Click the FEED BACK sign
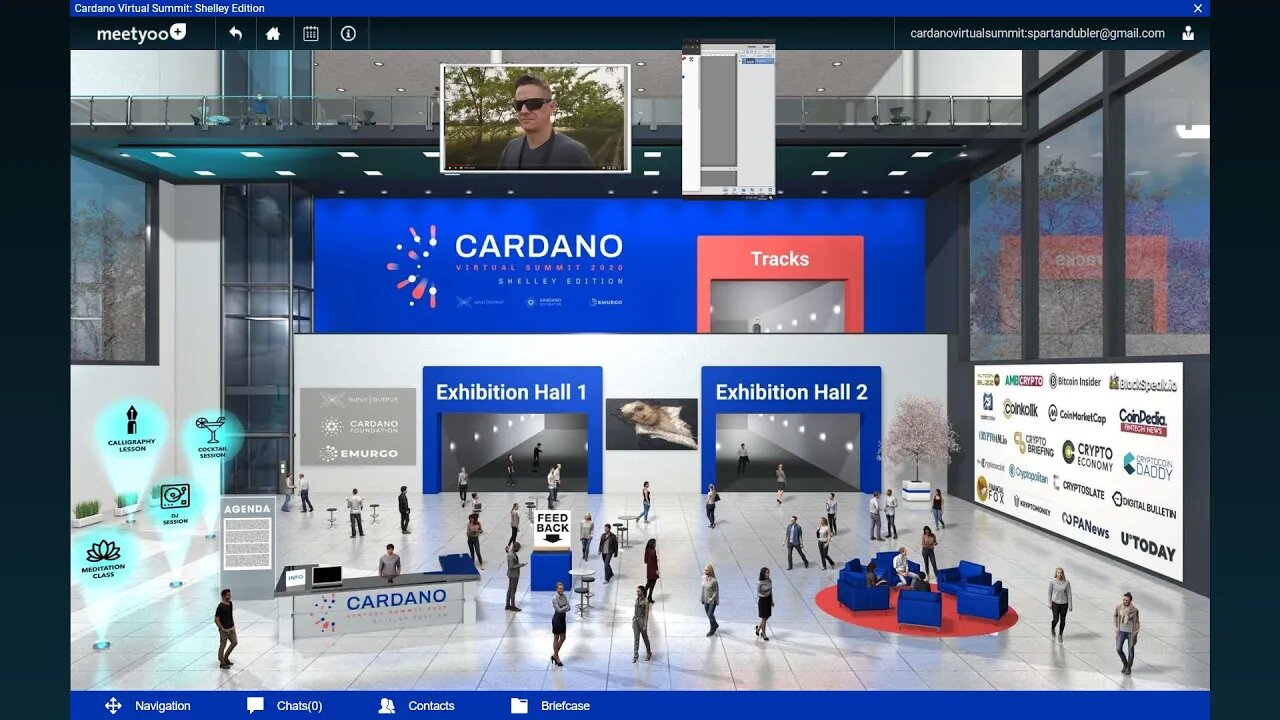 point(552,528)
